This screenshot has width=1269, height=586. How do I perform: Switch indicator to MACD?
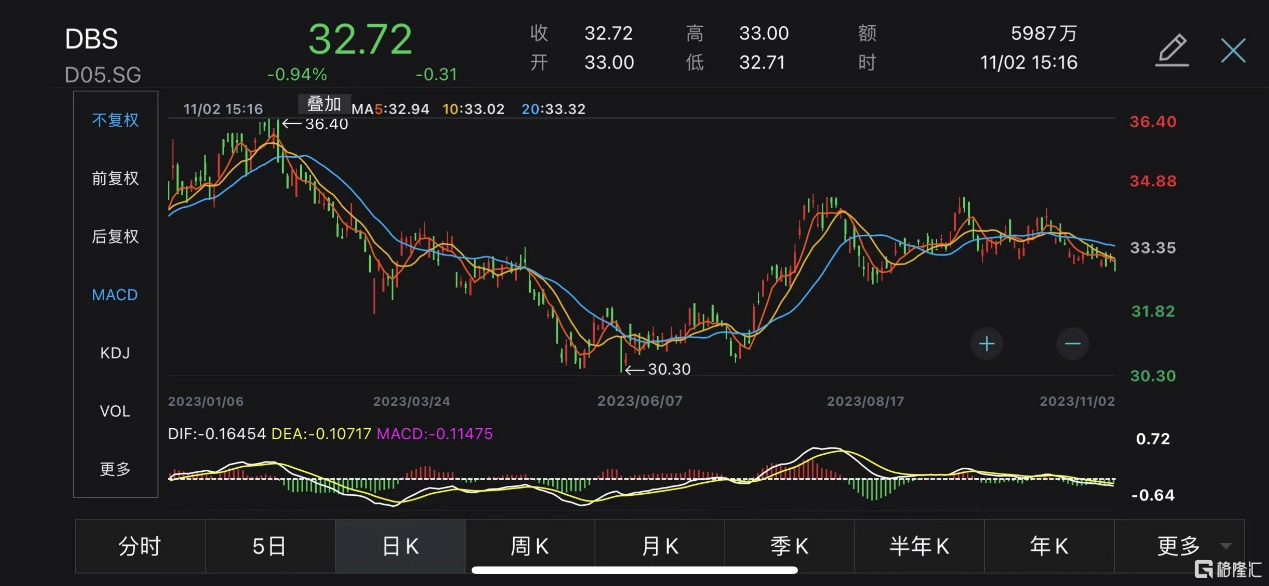tap(115, 295)
